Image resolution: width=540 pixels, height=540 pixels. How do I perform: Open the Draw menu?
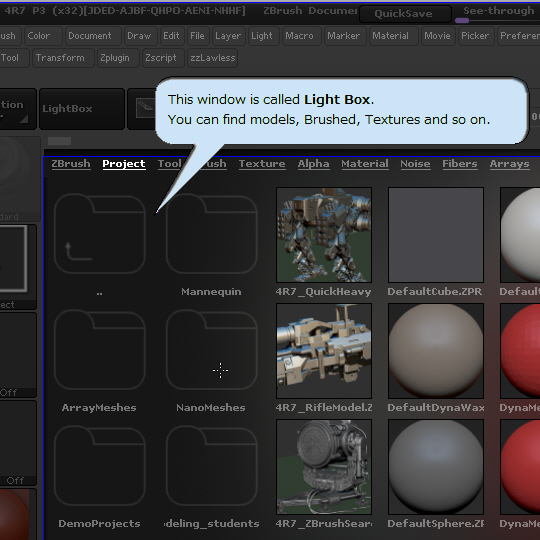(140, 36)
